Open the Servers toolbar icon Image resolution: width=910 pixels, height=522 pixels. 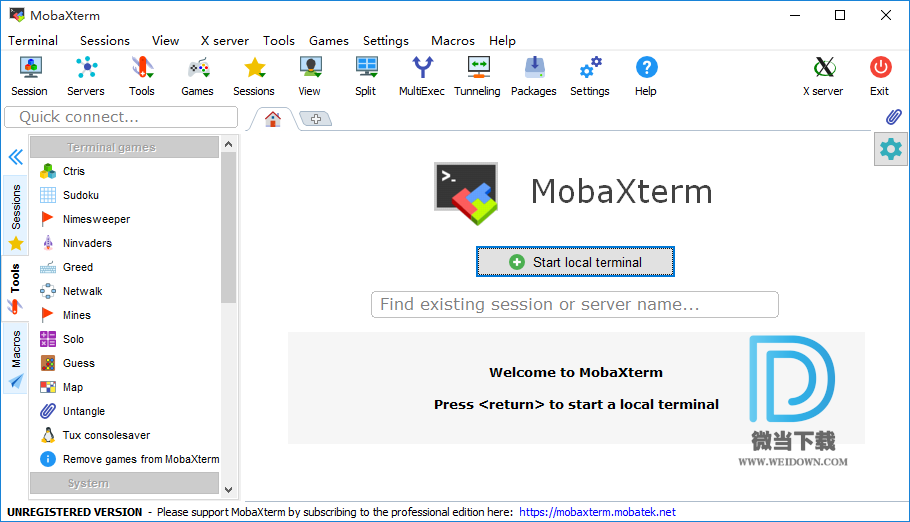(86, 76)
